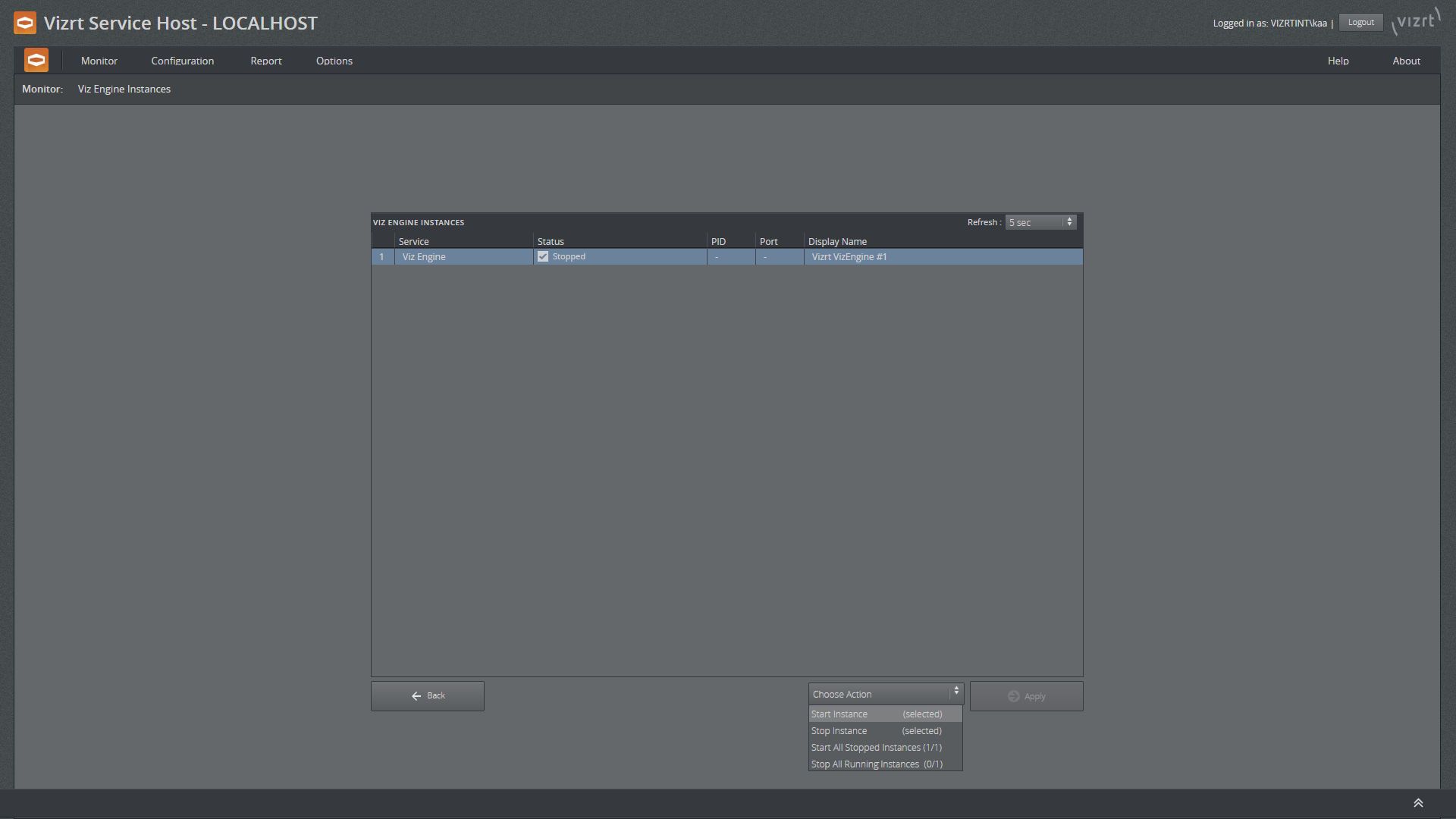Open the Monitor menu
This screenshot has height=819, width=1456.
pos(99,61)
